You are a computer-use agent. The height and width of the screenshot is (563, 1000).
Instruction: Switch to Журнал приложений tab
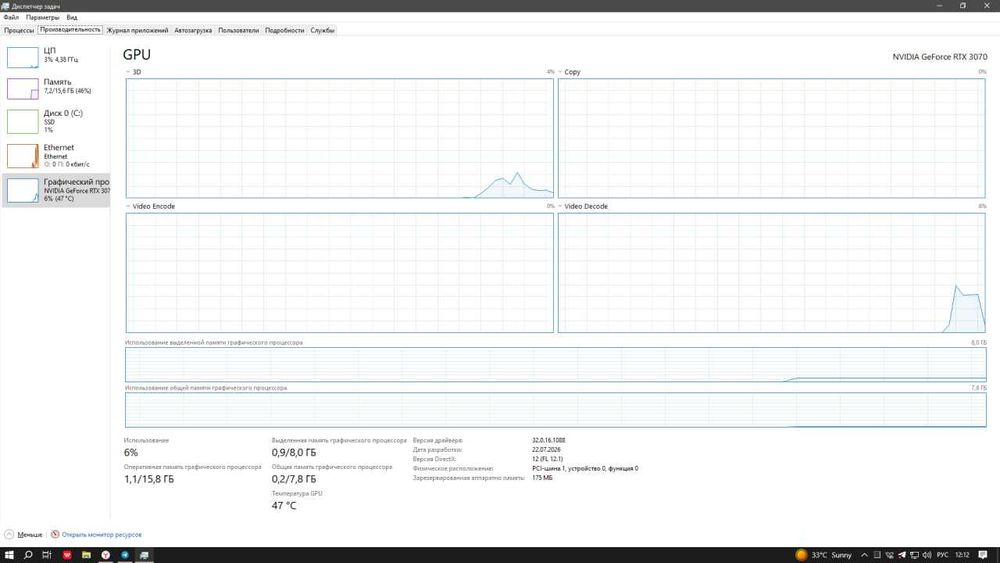point(137,30)
